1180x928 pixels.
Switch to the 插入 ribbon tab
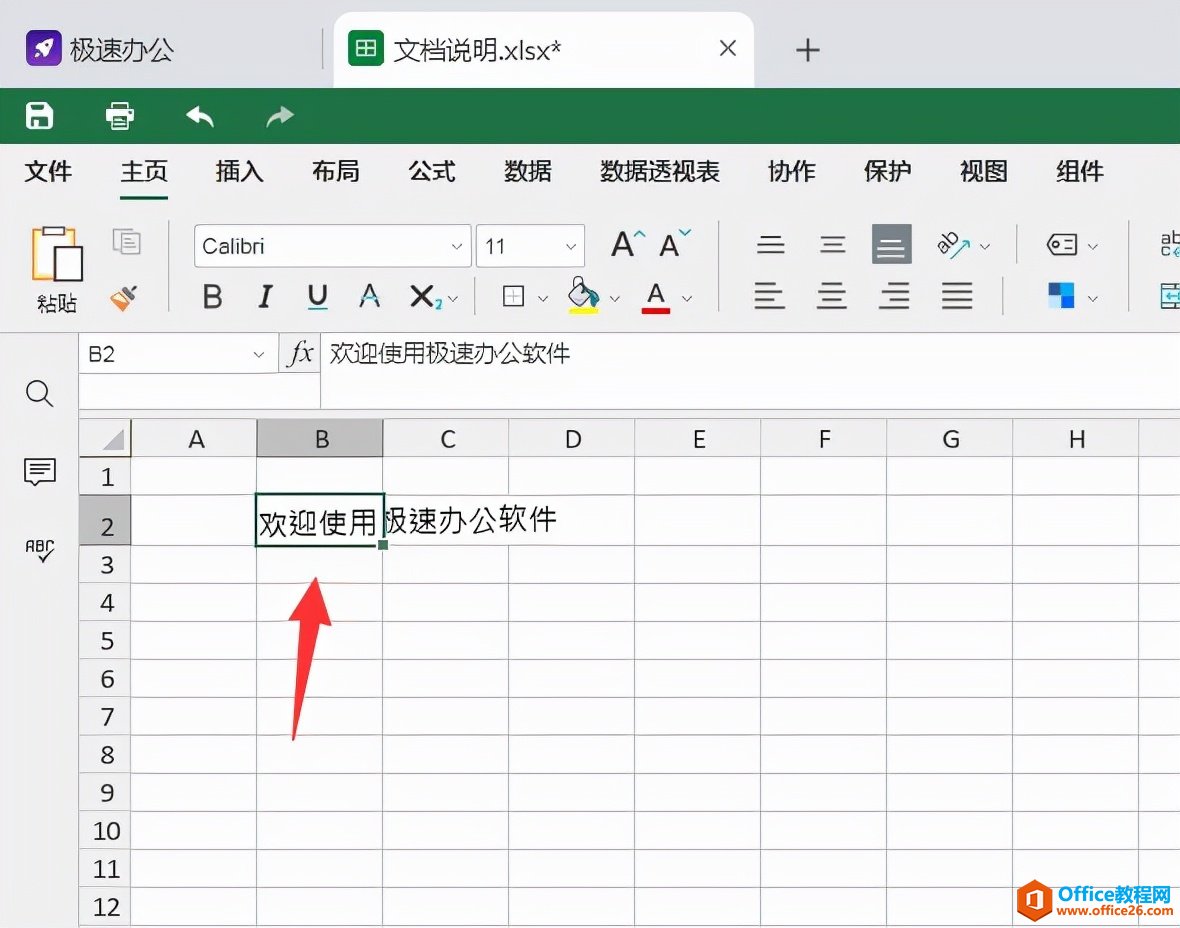tap(239, 171)
